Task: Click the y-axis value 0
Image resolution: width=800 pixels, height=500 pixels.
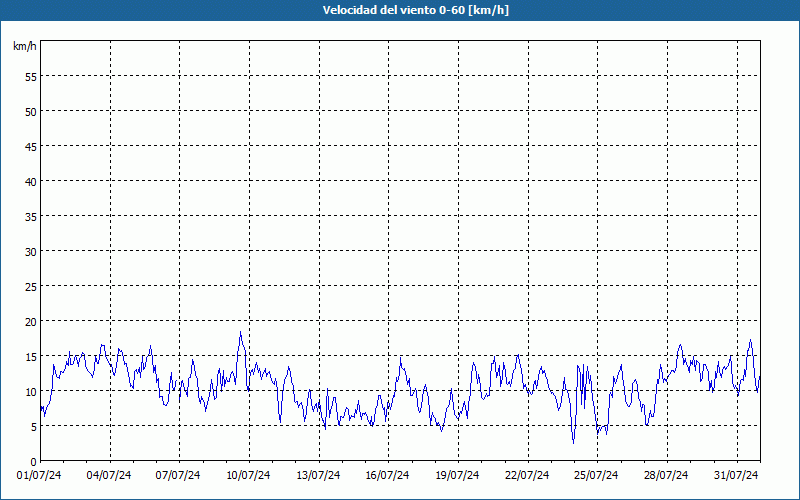Action: [34, 462]
